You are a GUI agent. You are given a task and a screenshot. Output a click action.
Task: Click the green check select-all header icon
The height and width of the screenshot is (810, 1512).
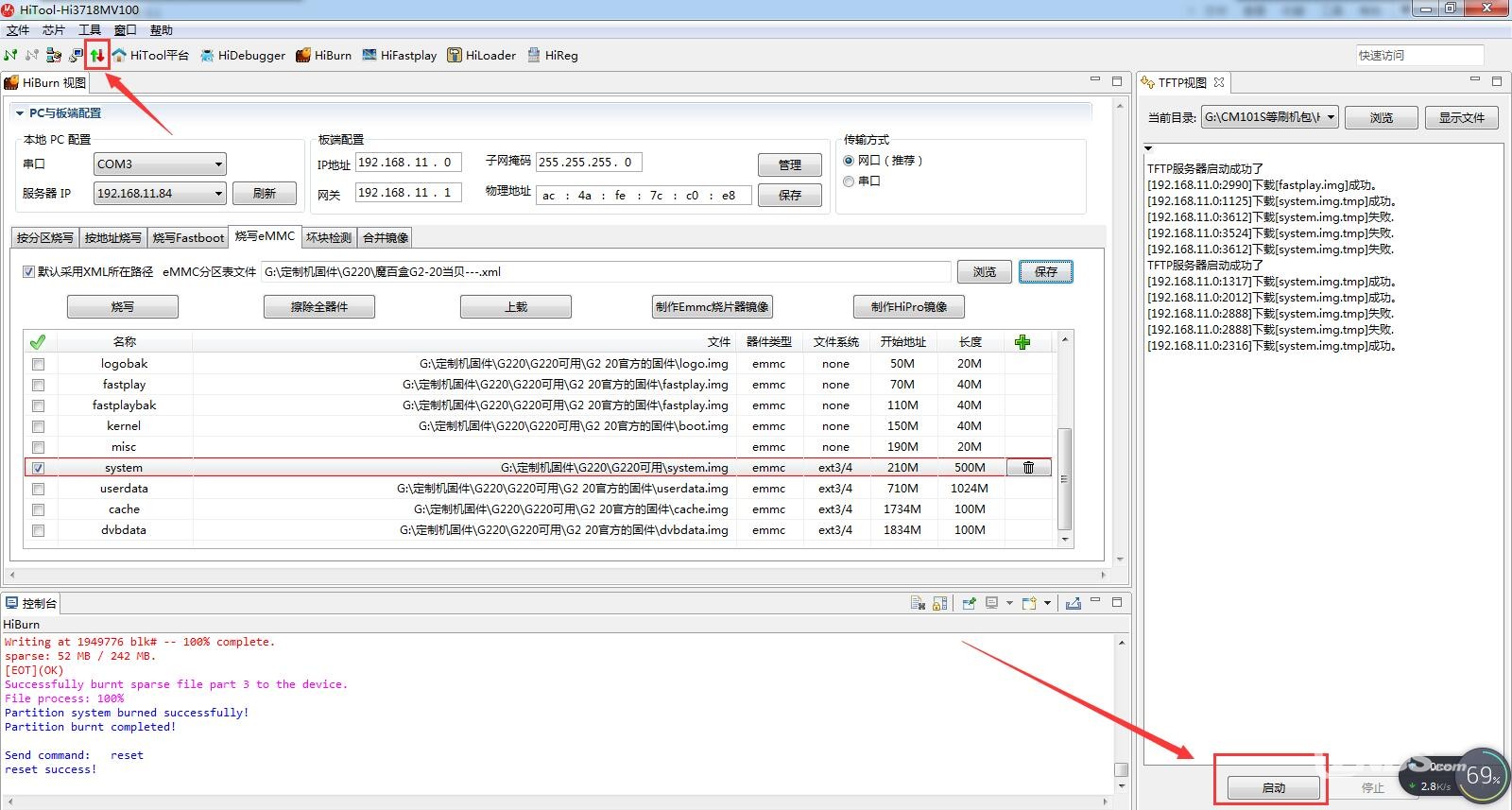coord(38,342)
